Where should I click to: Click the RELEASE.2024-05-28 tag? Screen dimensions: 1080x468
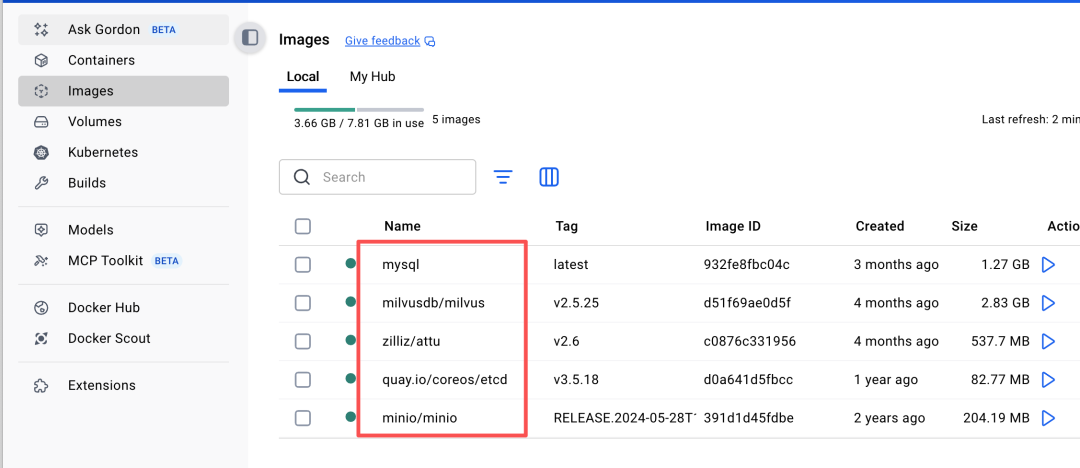[625, 418]
